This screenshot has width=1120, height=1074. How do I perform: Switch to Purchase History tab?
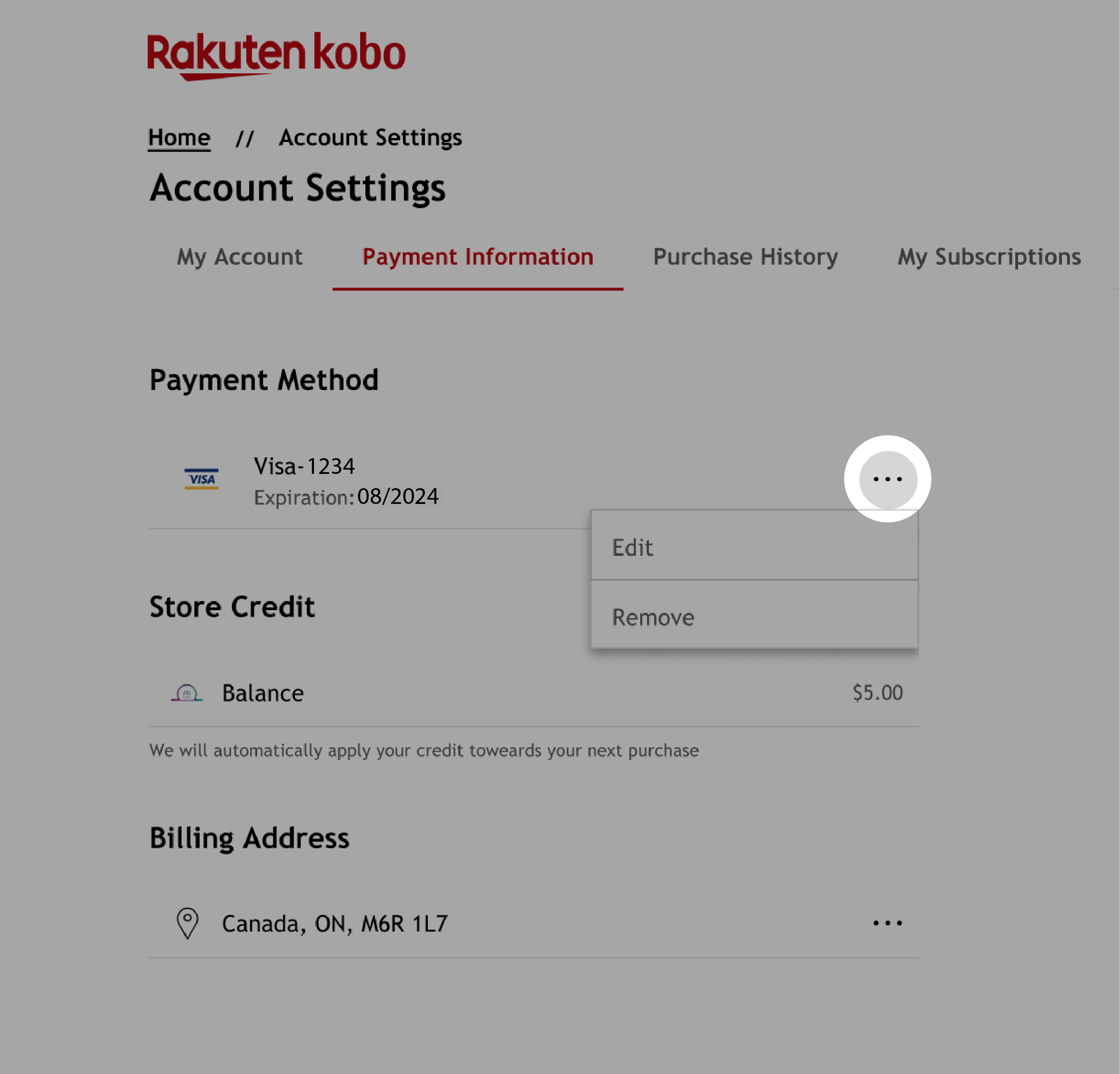pos(745,257)
